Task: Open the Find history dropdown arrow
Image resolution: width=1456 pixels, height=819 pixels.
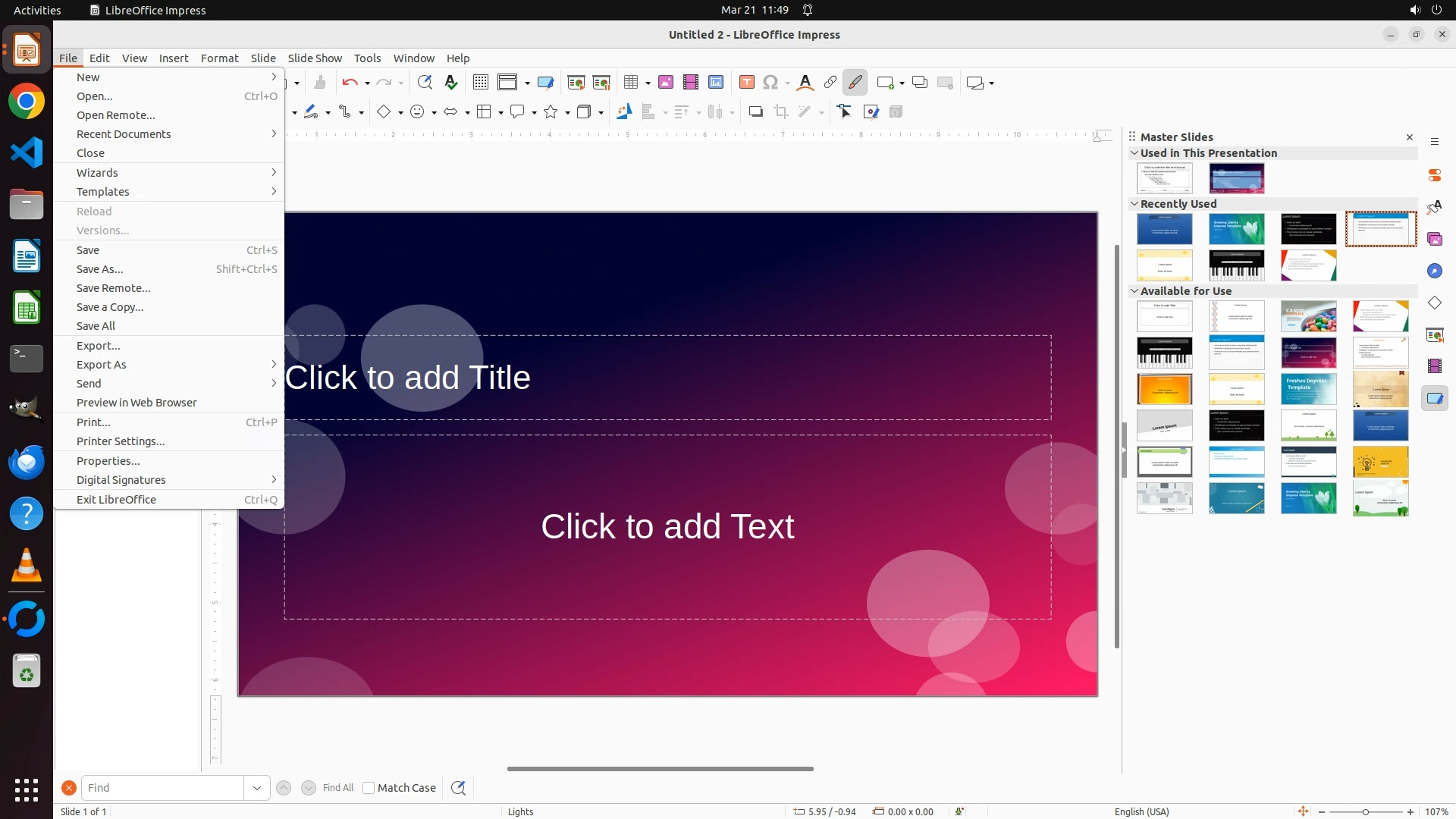Action: pos(257,788)
